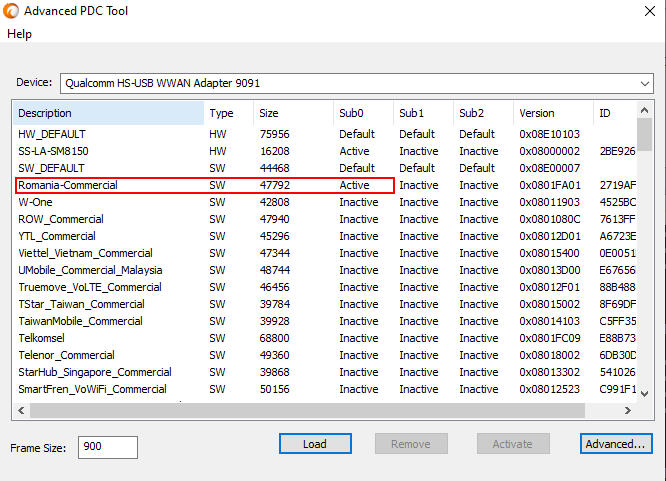Click size value 39784
The image size is (666, 481).
[x=275, y=304]
